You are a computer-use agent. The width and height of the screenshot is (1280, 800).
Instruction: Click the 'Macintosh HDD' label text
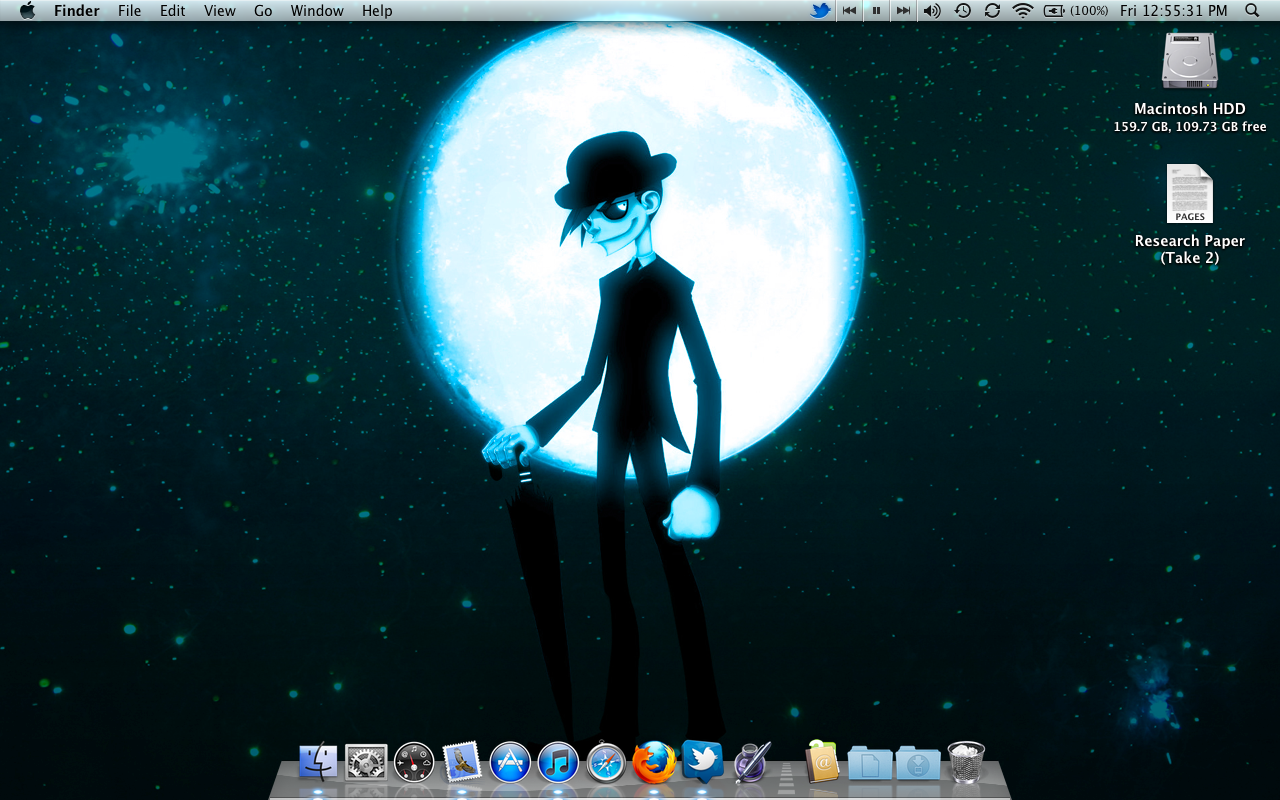click(1190, 109)
